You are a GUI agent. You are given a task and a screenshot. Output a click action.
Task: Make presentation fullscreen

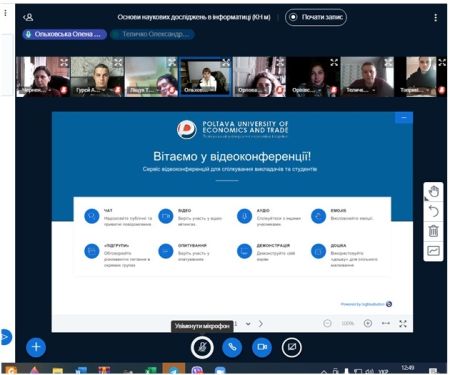point(403,323)
